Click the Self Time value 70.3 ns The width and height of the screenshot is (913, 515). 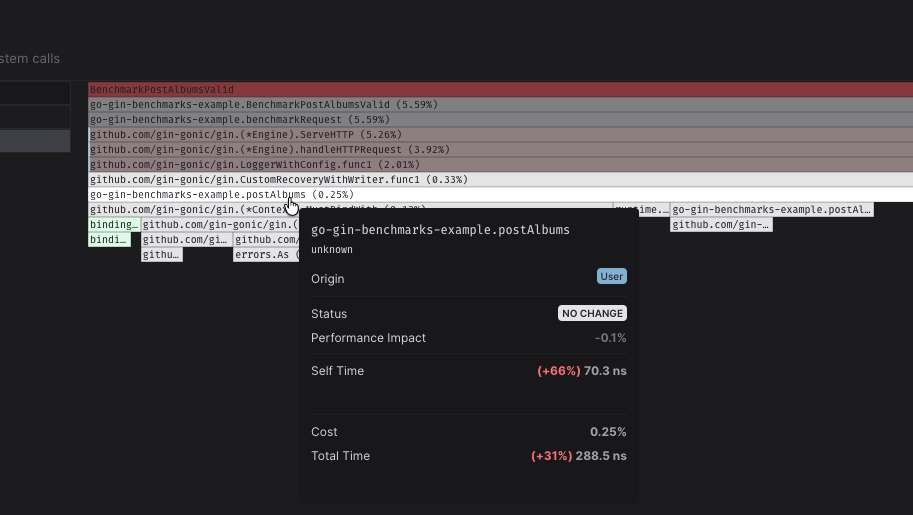tap(605, 371)
